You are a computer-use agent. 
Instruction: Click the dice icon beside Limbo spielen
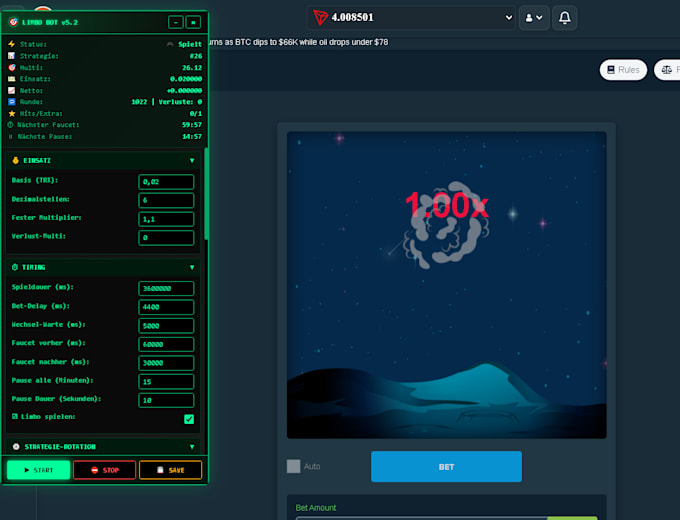click(x=15, y=416)
